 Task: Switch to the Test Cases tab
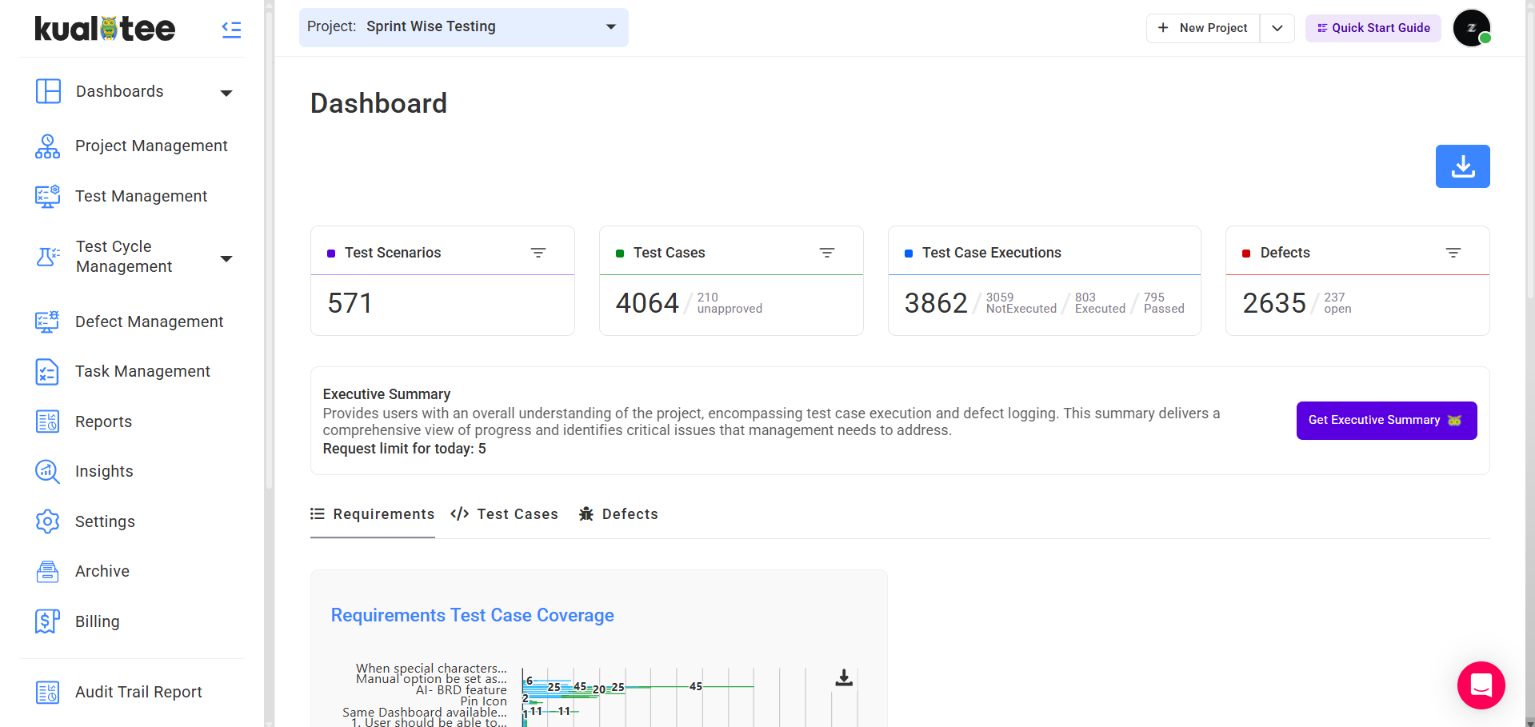(504, 514)
